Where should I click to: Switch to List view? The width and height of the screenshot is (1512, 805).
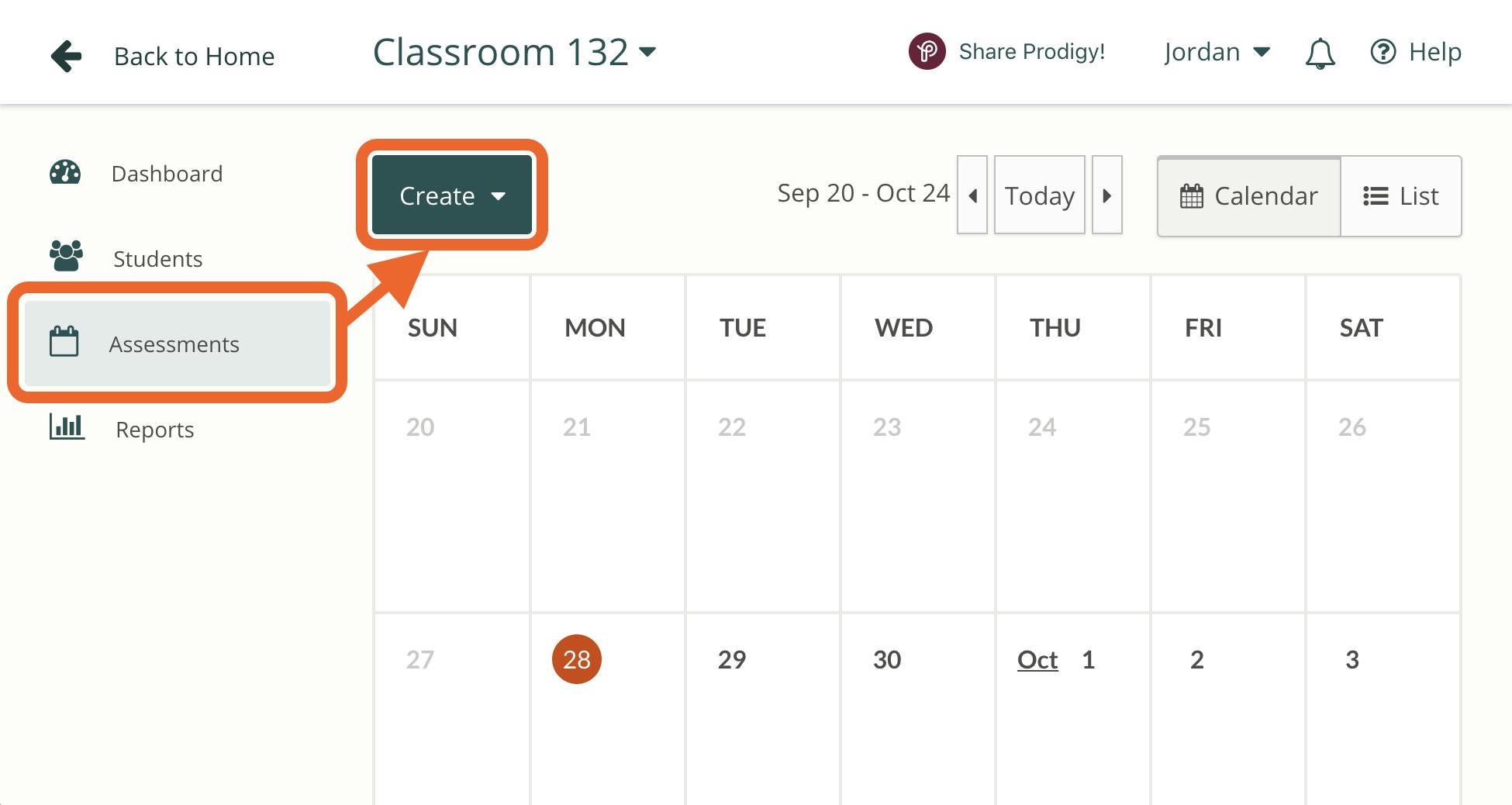1401,196
